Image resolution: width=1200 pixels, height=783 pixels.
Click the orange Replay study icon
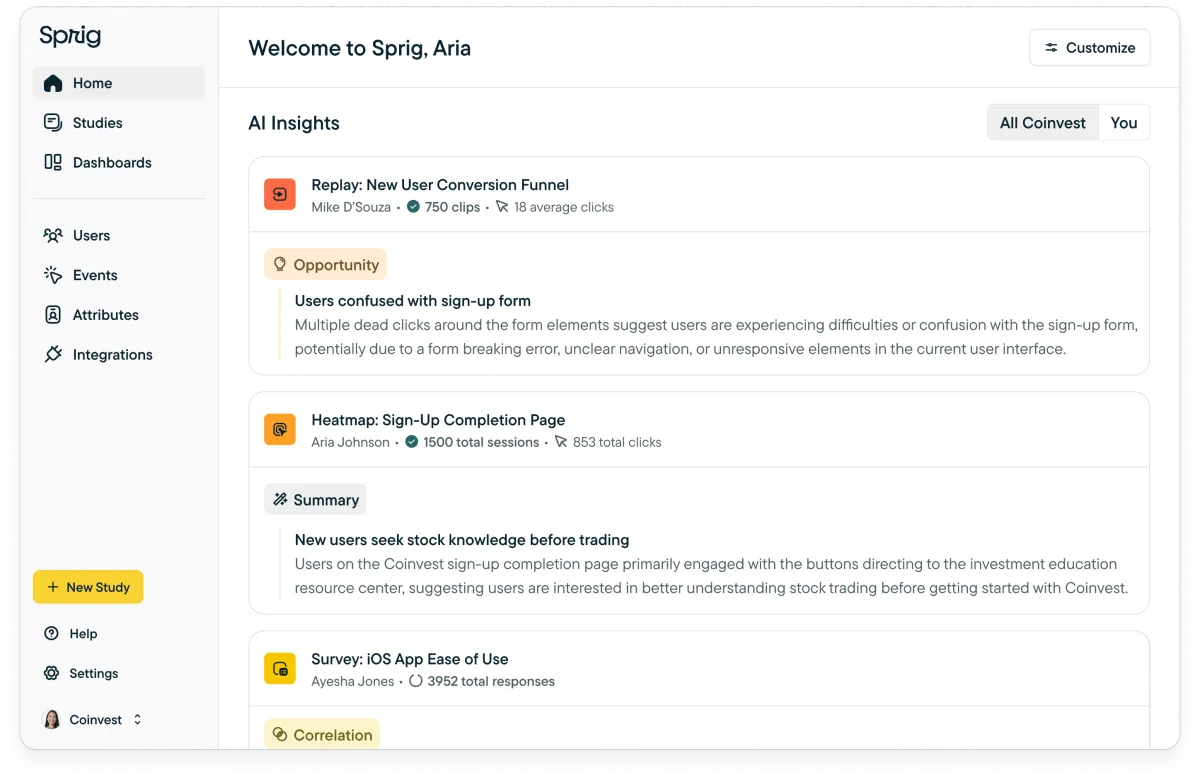point(280,195)
